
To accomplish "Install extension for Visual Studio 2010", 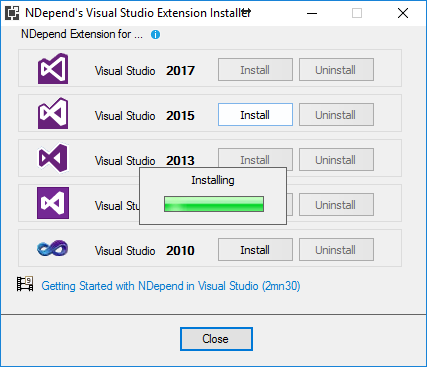I will 255,250.
